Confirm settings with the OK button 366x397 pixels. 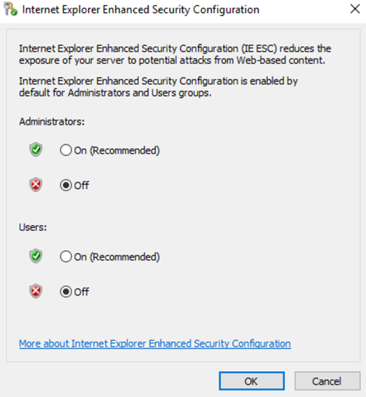(x=252, y=381)
